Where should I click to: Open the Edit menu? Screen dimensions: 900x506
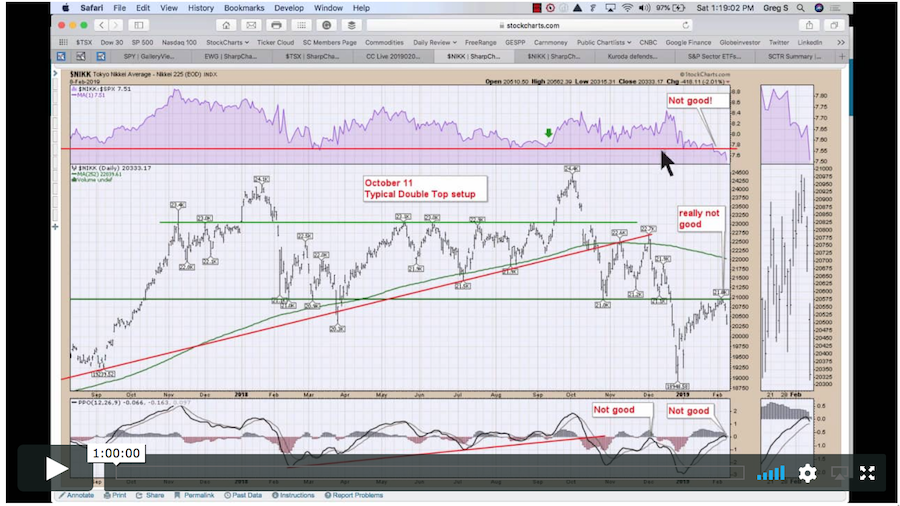[143, 8]
